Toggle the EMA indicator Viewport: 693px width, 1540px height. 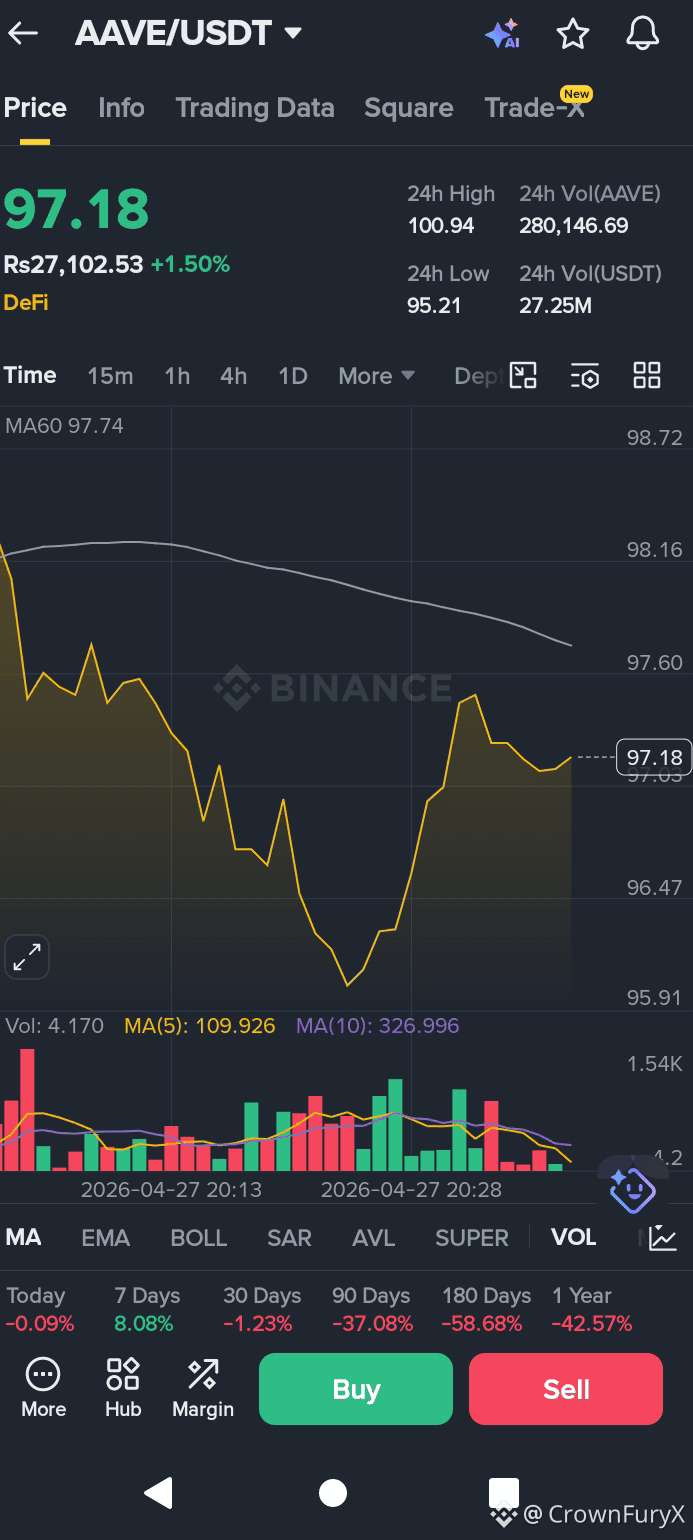105,1238
